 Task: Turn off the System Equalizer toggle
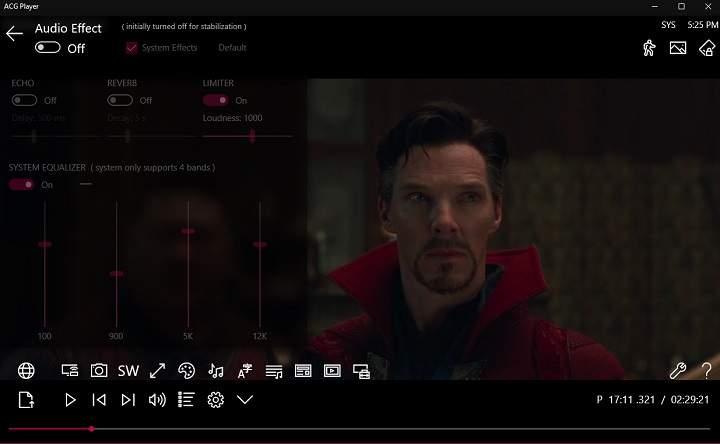21,185
